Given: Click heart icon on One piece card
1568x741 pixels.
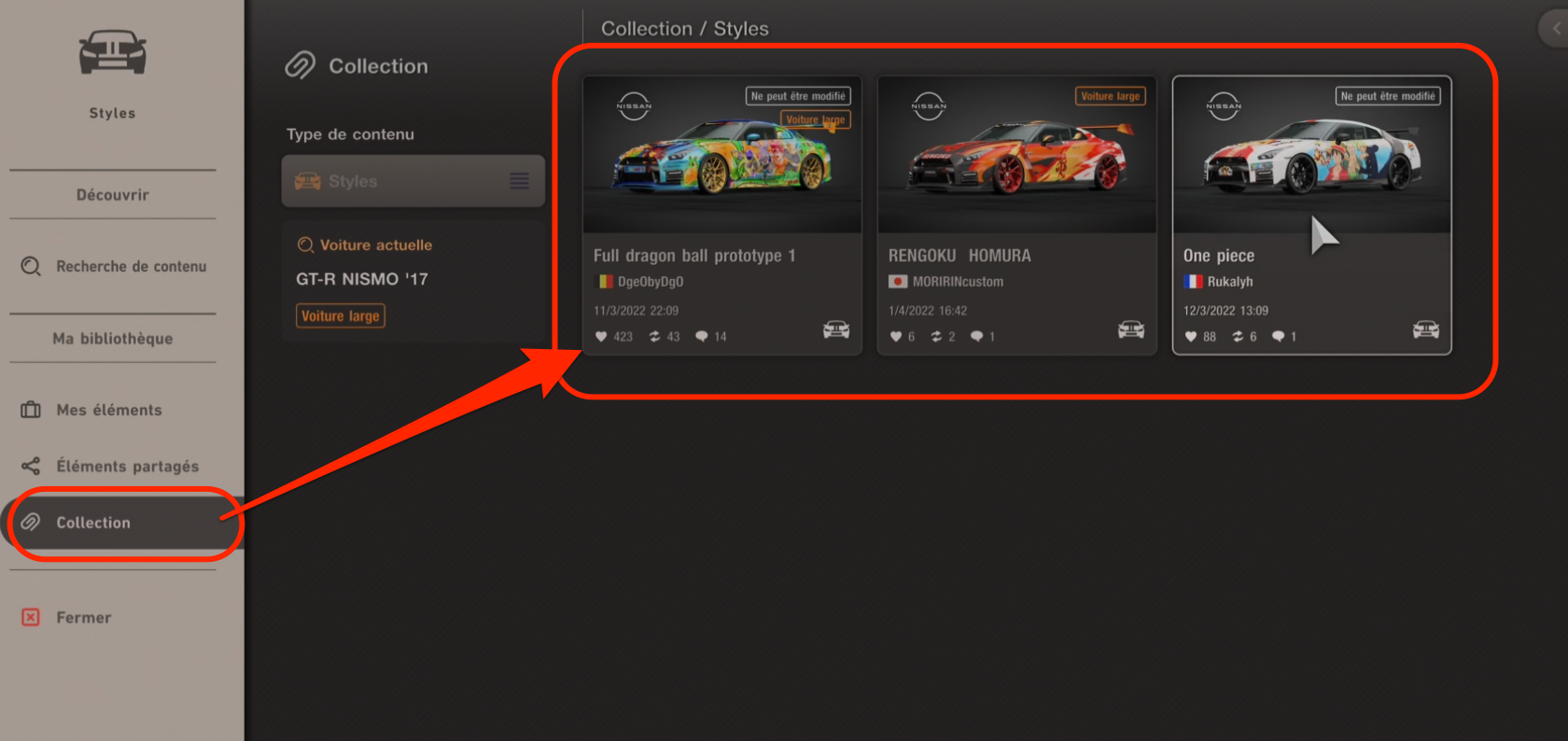Looking at the screenshot, I should click(x=1191, y=337).
